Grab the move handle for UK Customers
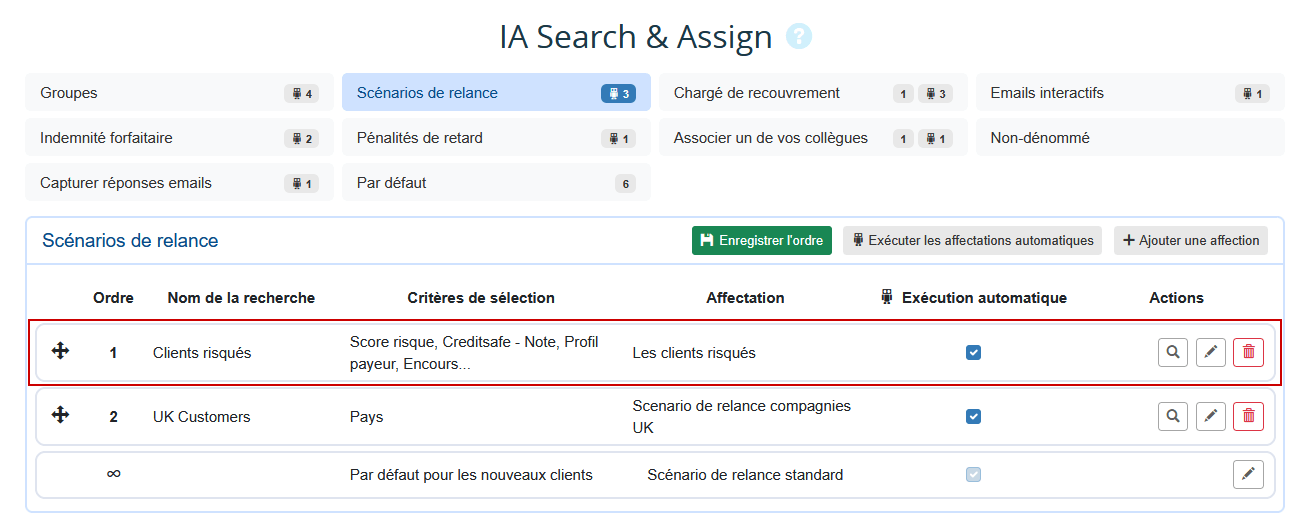Image resolution: width=1314 pixels, height=530 pixels. [x=60, y=415]
